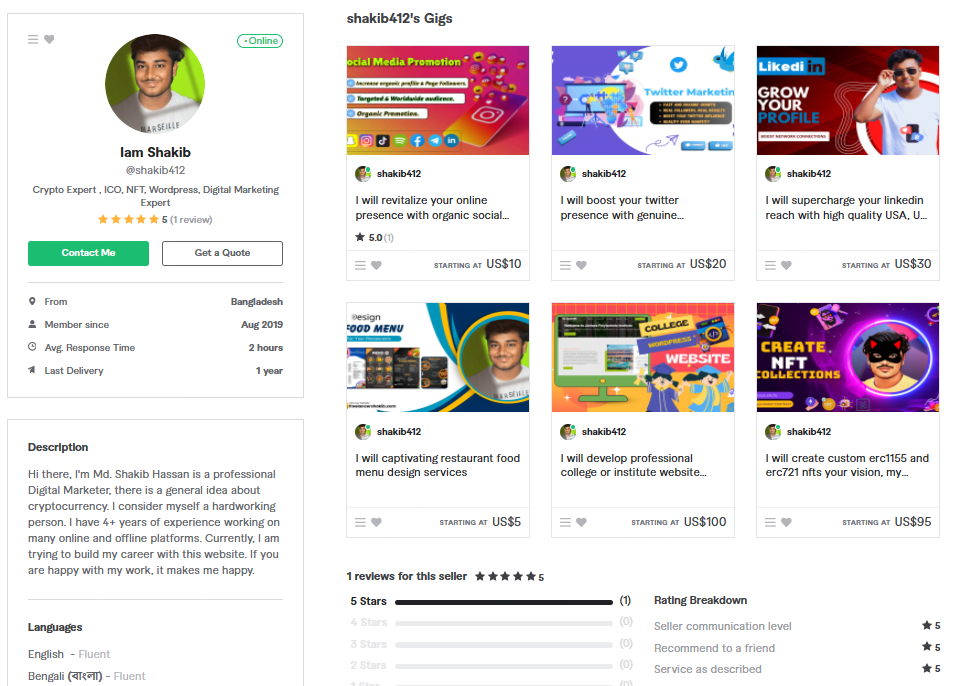Screen dimensions: 955x686
Task: Open list menu on NFT collections gig
Action: pos(770,523)
